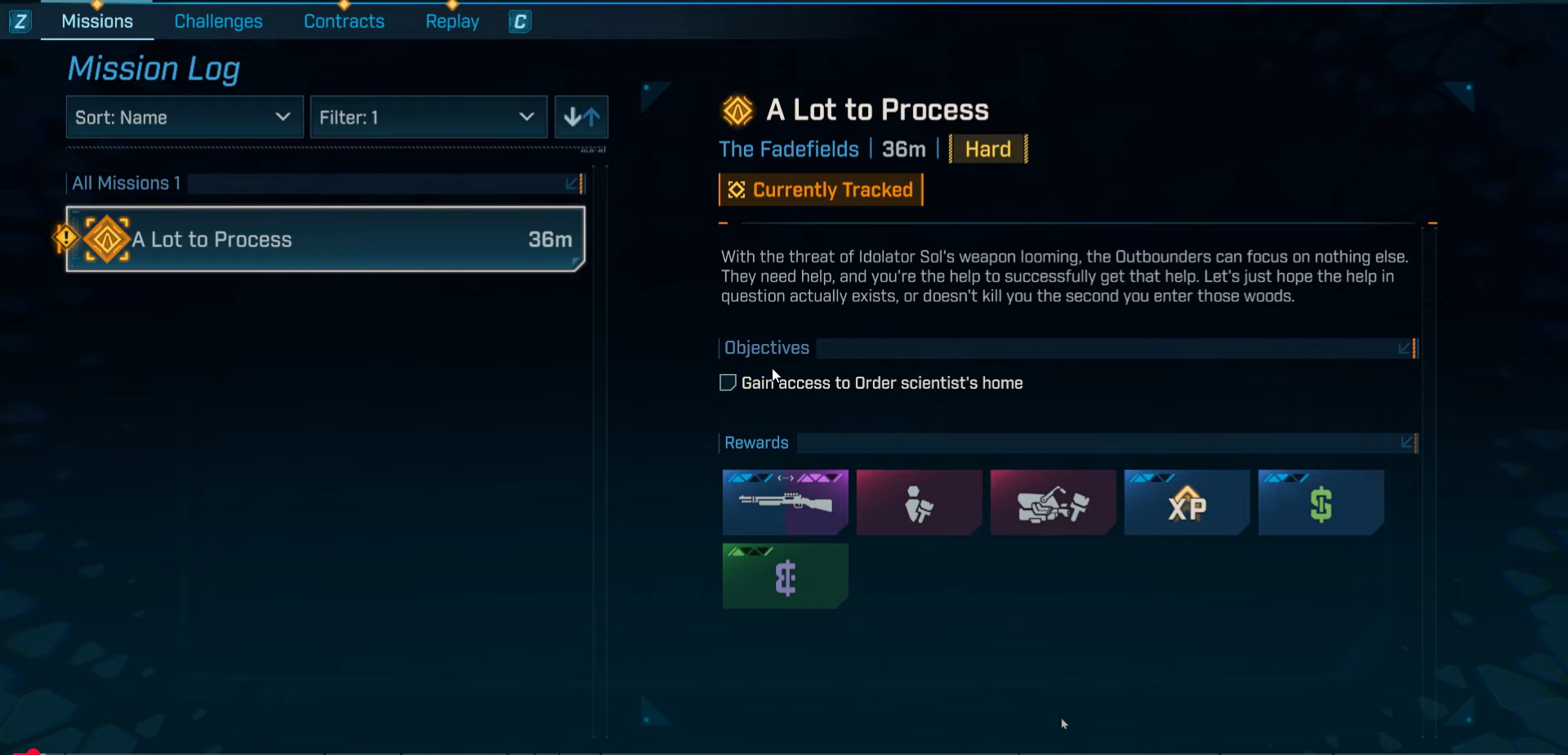Image resolution: width=1568 pixels, height=755 pixels.
Task: Click the Z key tab-left icon
Action: pyautogui.click(x=20, y=21)
